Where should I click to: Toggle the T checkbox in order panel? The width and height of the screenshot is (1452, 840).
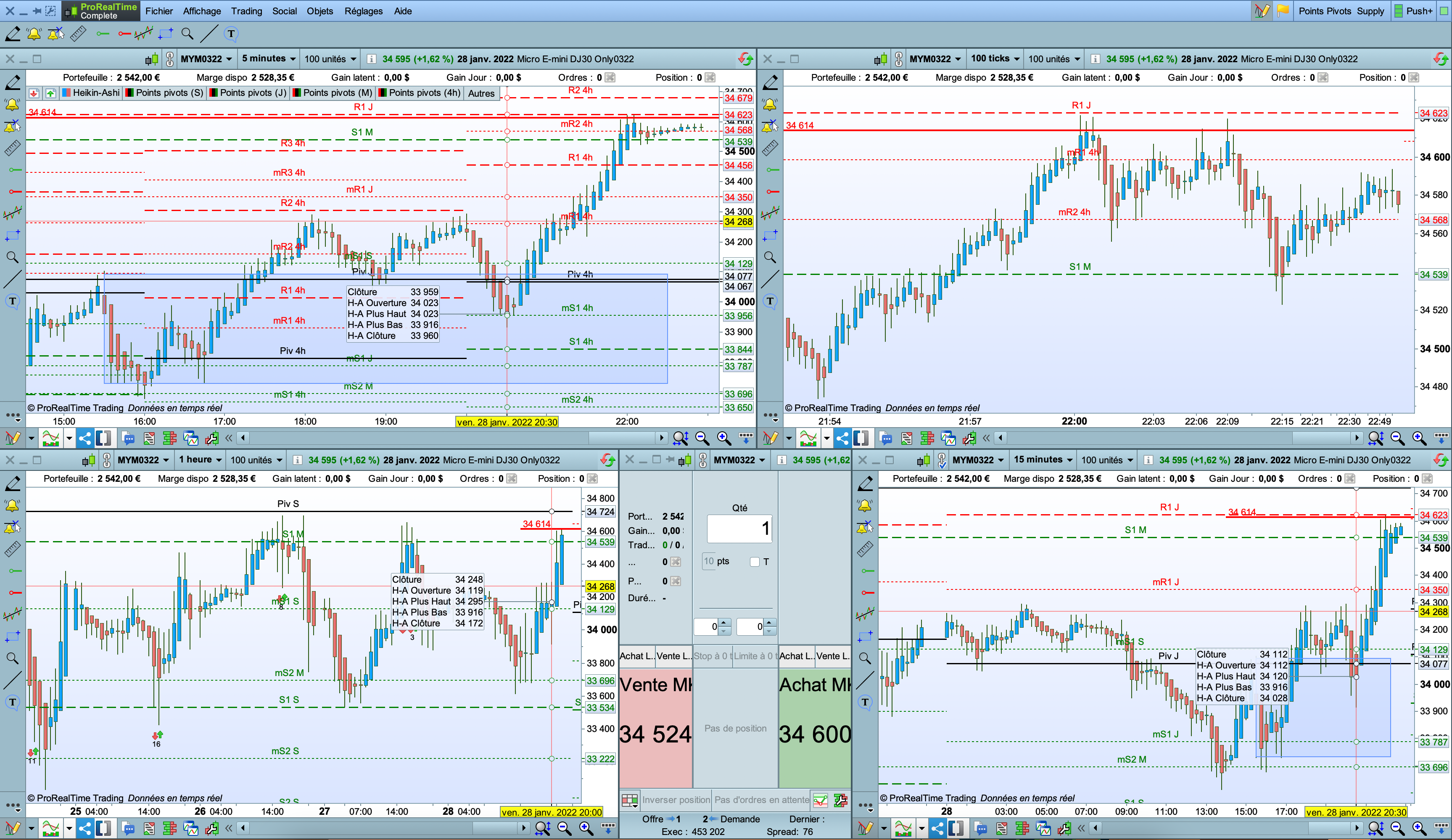click(x=755, y=562)
